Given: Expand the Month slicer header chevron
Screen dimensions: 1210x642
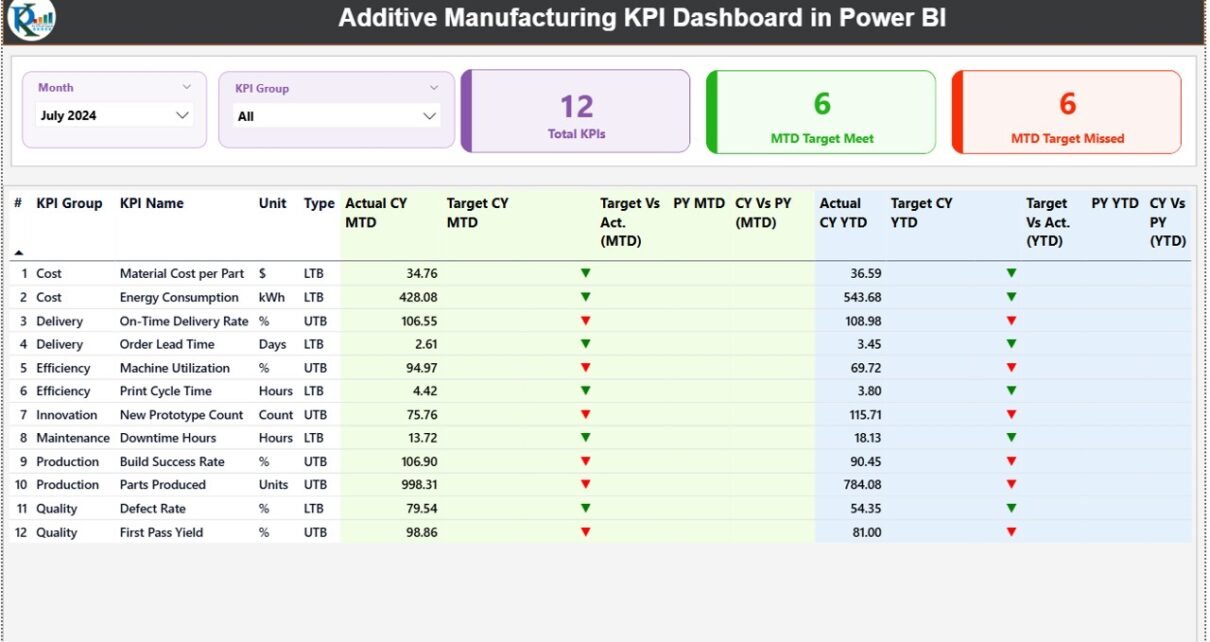Looking at the screenshot, I should click(x=186, y=87).
